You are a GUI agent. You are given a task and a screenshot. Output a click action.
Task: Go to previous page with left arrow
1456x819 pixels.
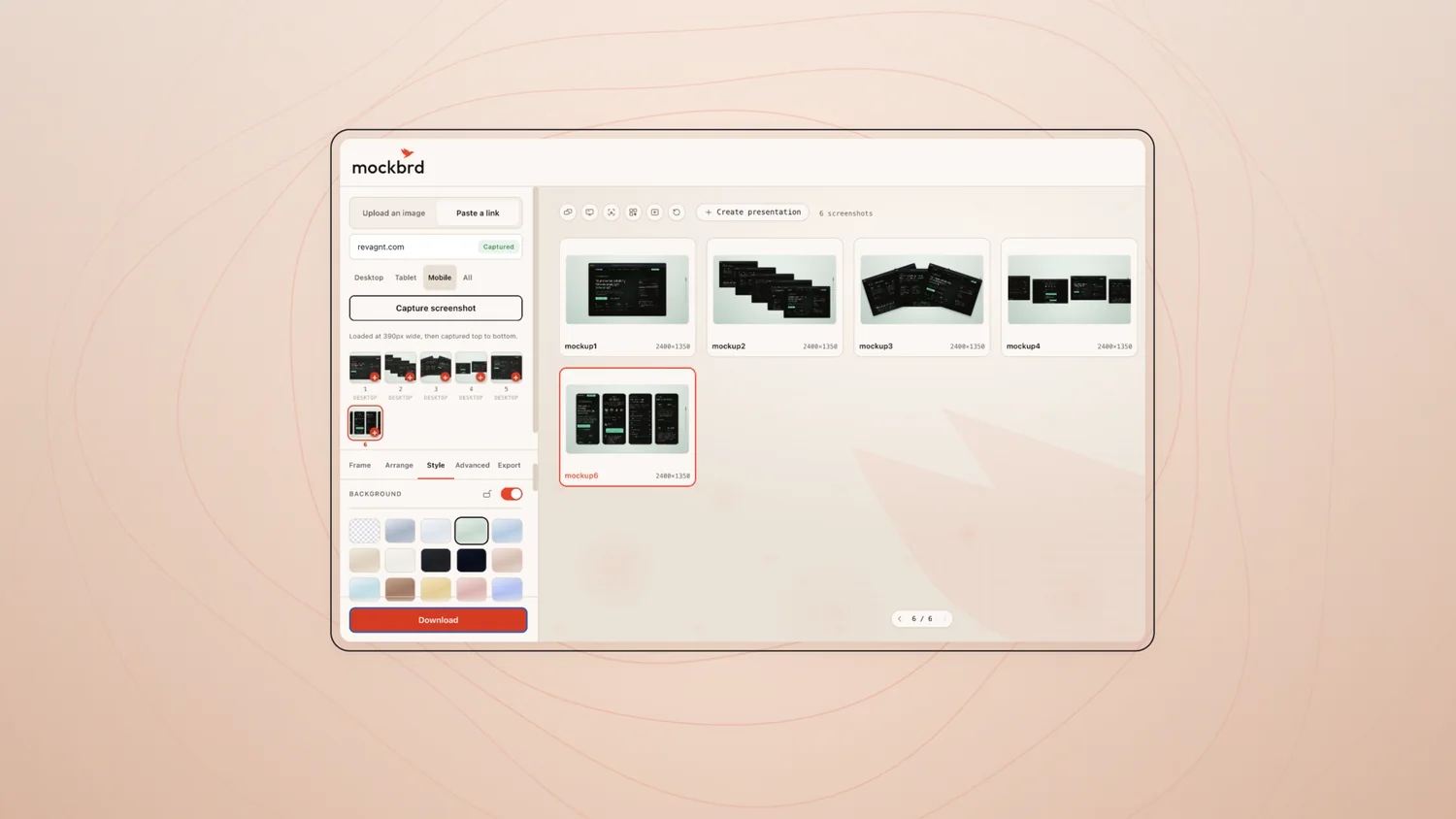pyautogui.click(x=900, y=619)
